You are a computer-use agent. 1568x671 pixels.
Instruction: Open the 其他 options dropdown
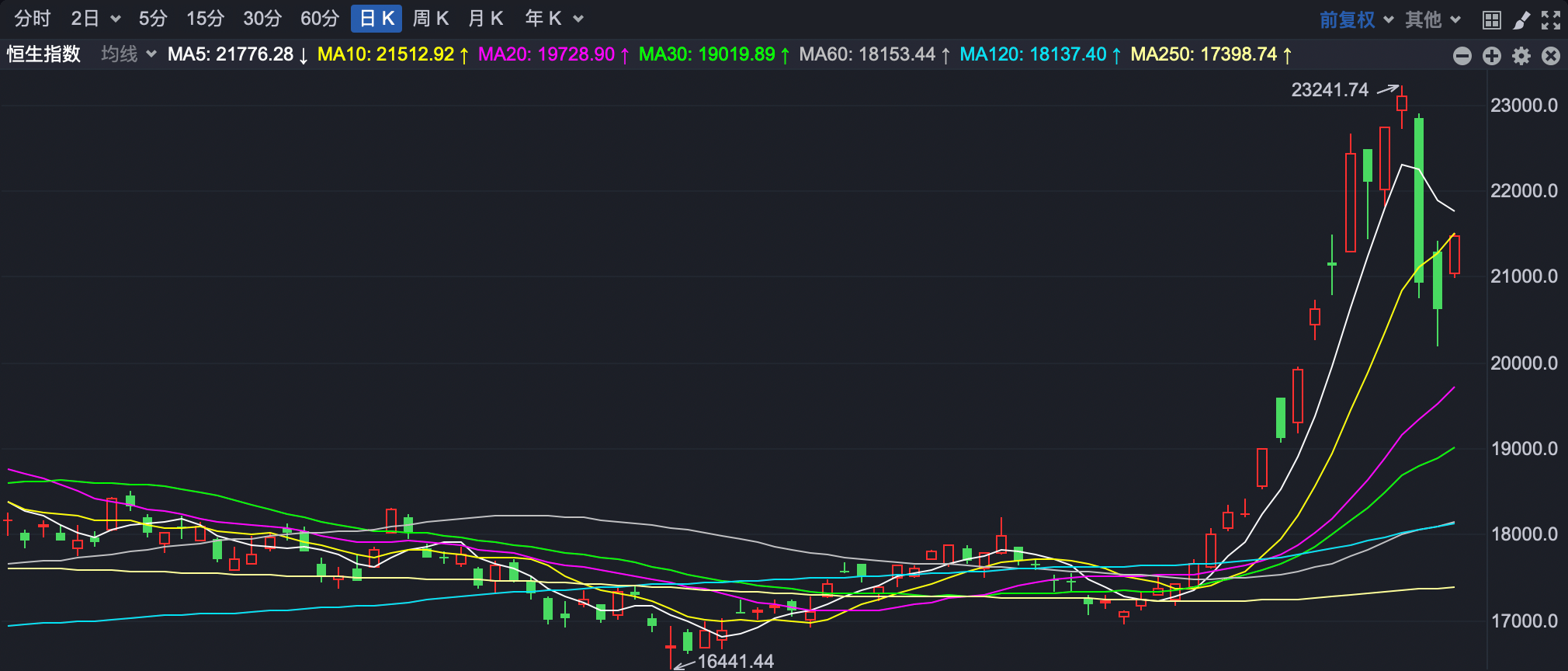click(1433, 19)
